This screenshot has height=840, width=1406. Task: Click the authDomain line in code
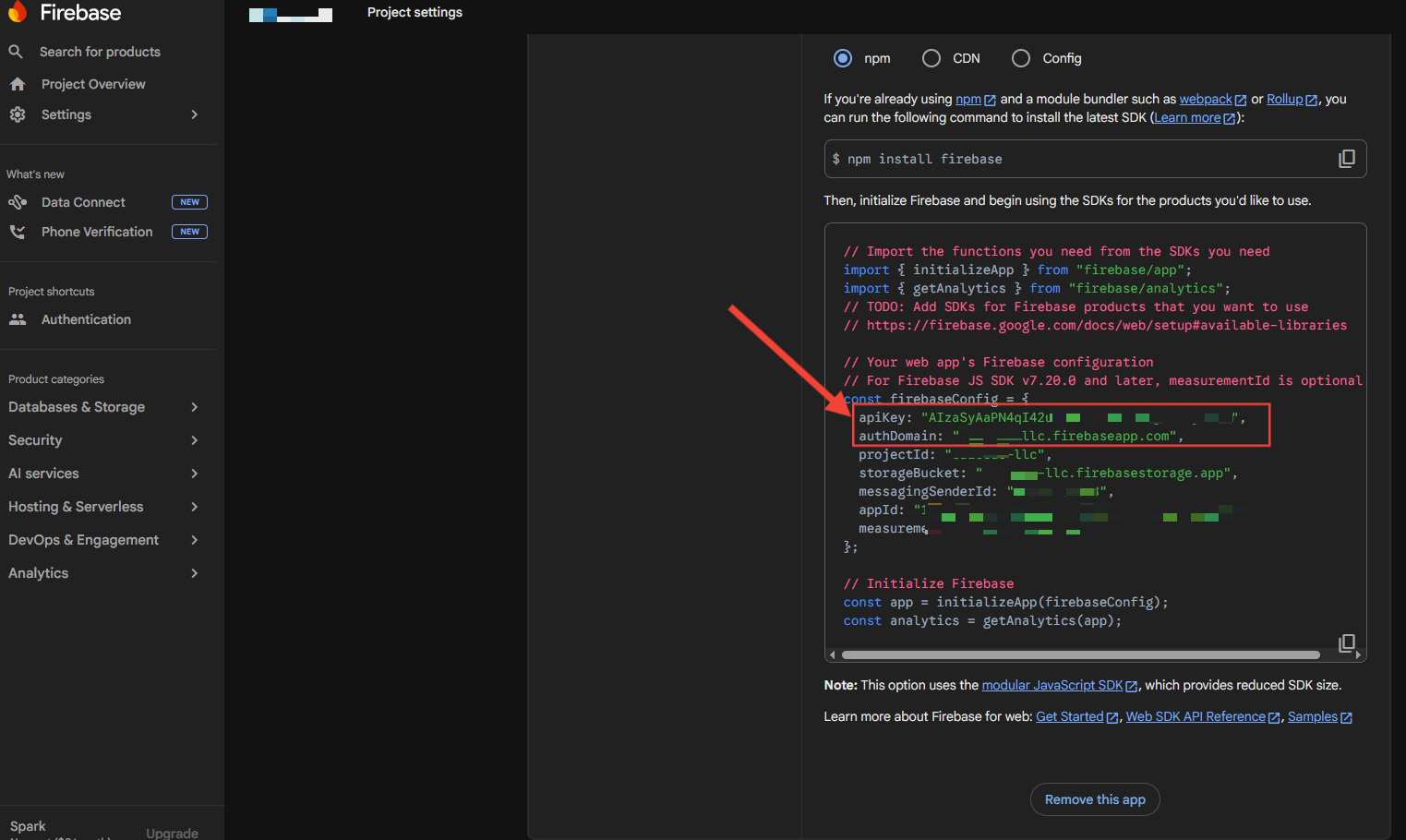(1021, 436)
